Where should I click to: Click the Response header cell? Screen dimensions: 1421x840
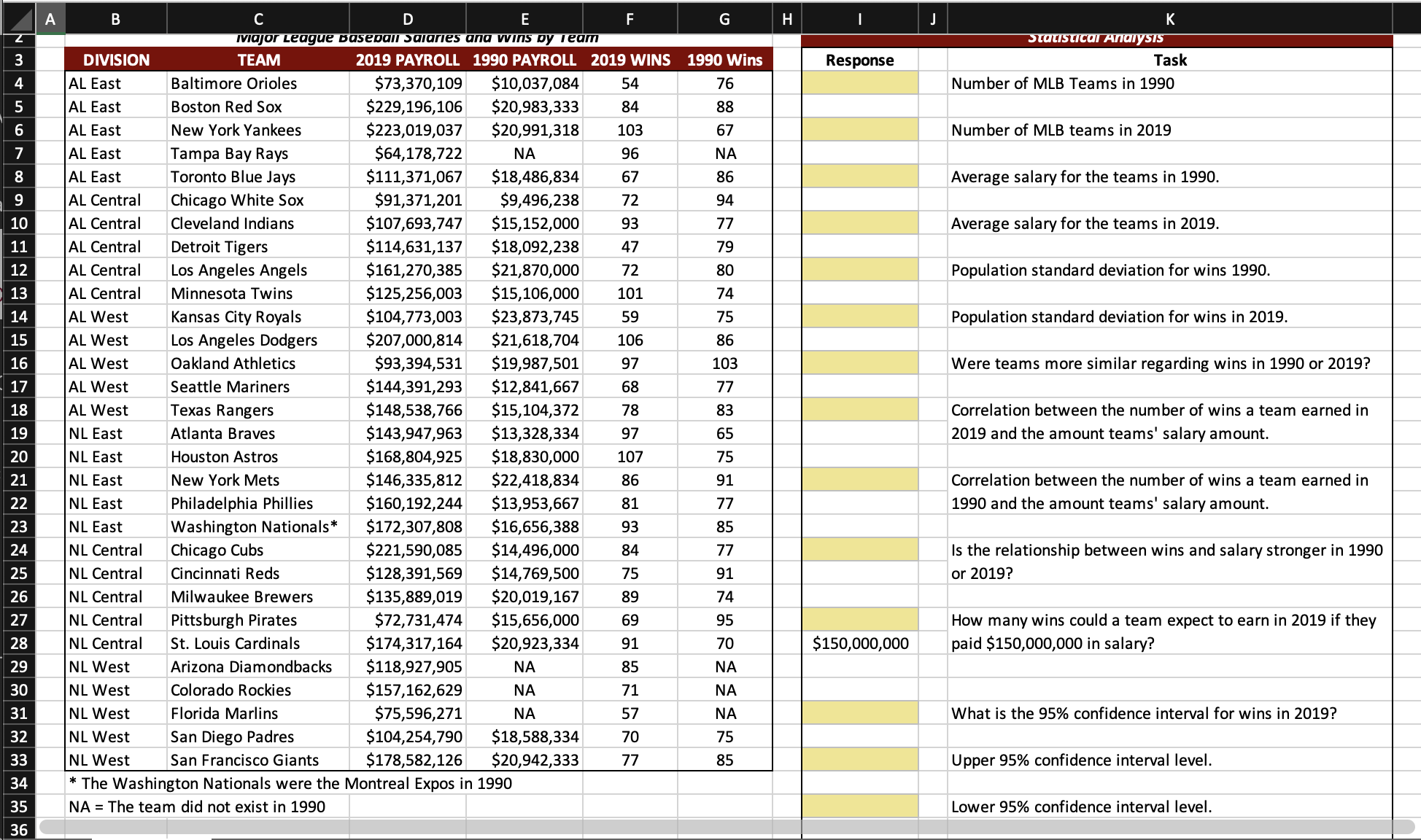point(859,60)
